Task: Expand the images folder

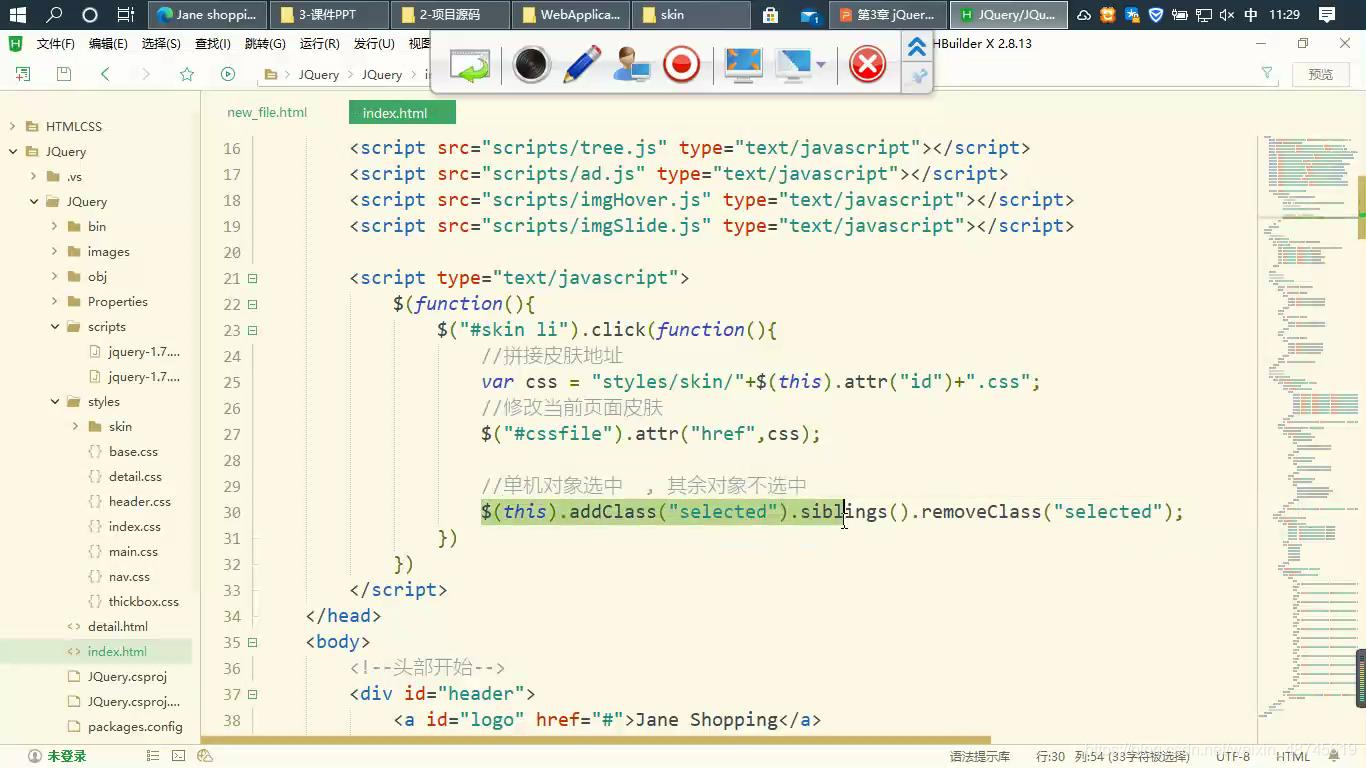Action: pos(55,252)
